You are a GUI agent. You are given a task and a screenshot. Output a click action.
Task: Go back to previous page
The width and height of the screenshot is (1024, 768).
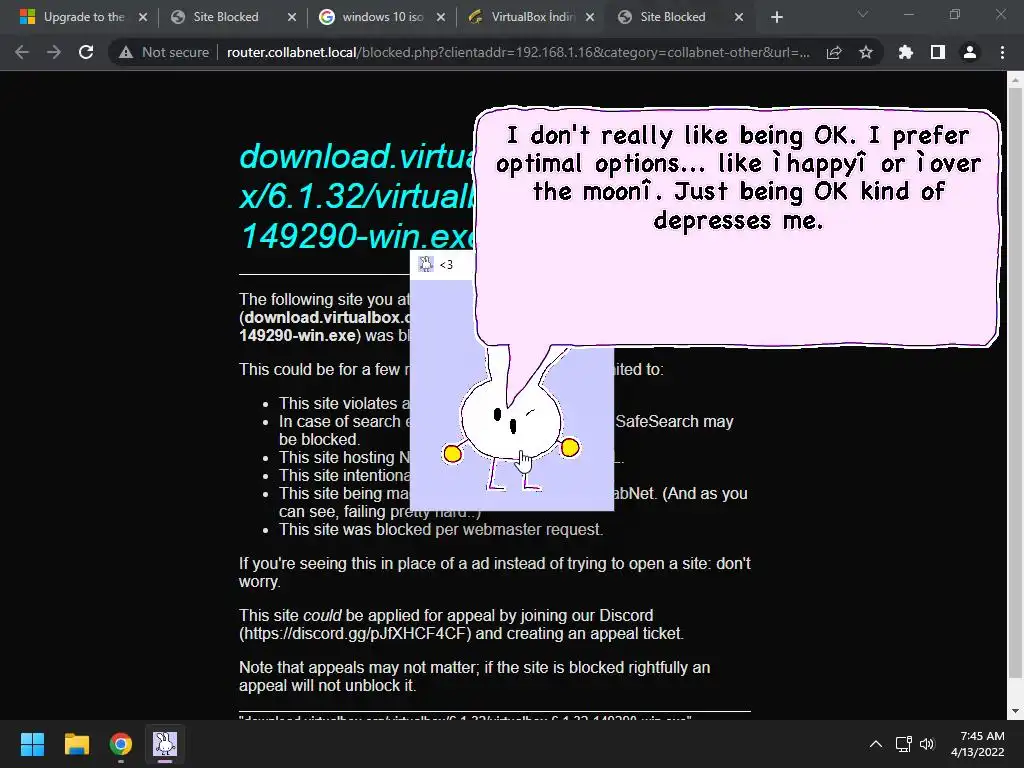[22, 52]
